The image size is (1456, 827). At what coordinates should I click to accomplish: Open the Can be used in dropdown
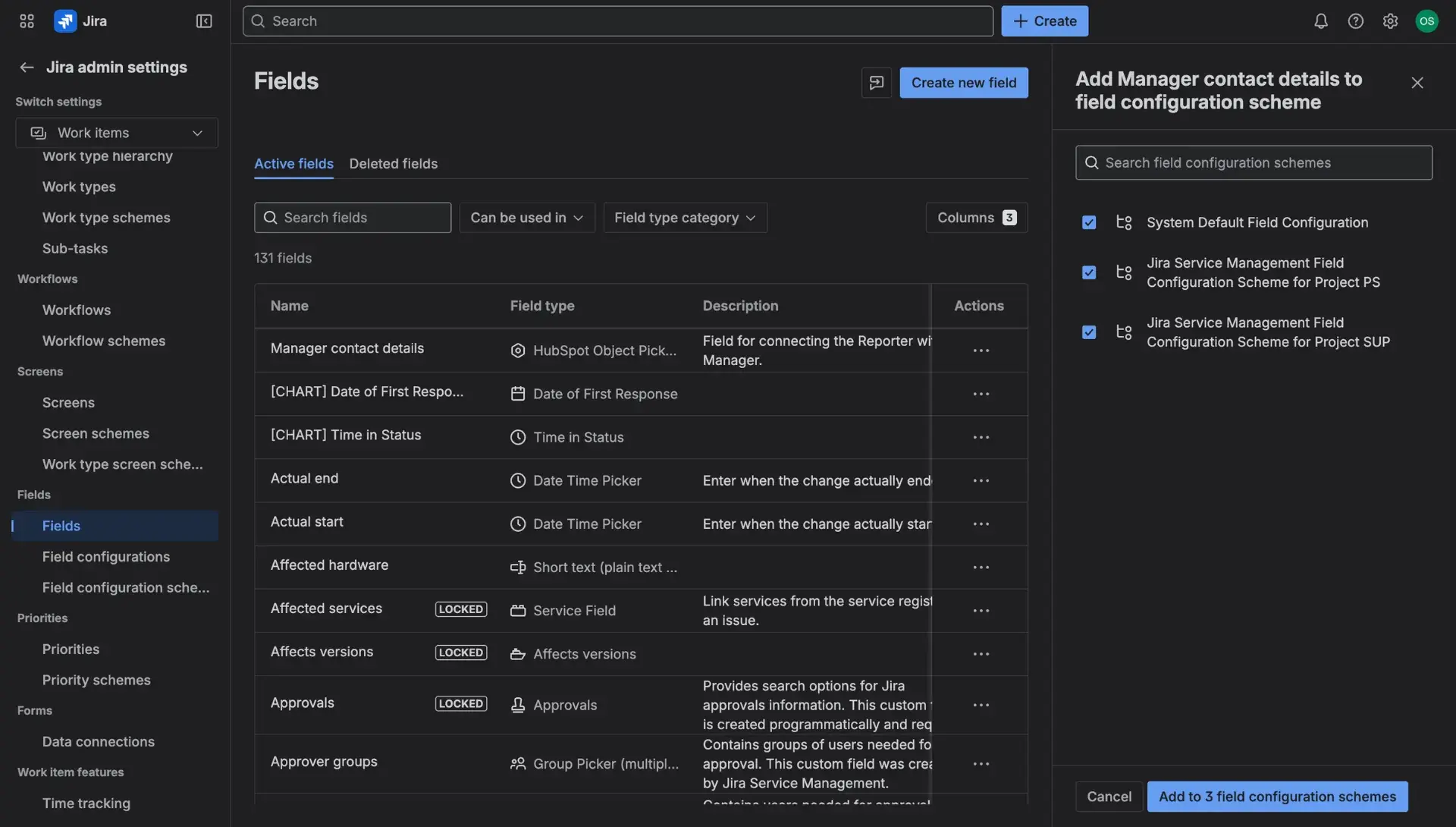(526, 217)
